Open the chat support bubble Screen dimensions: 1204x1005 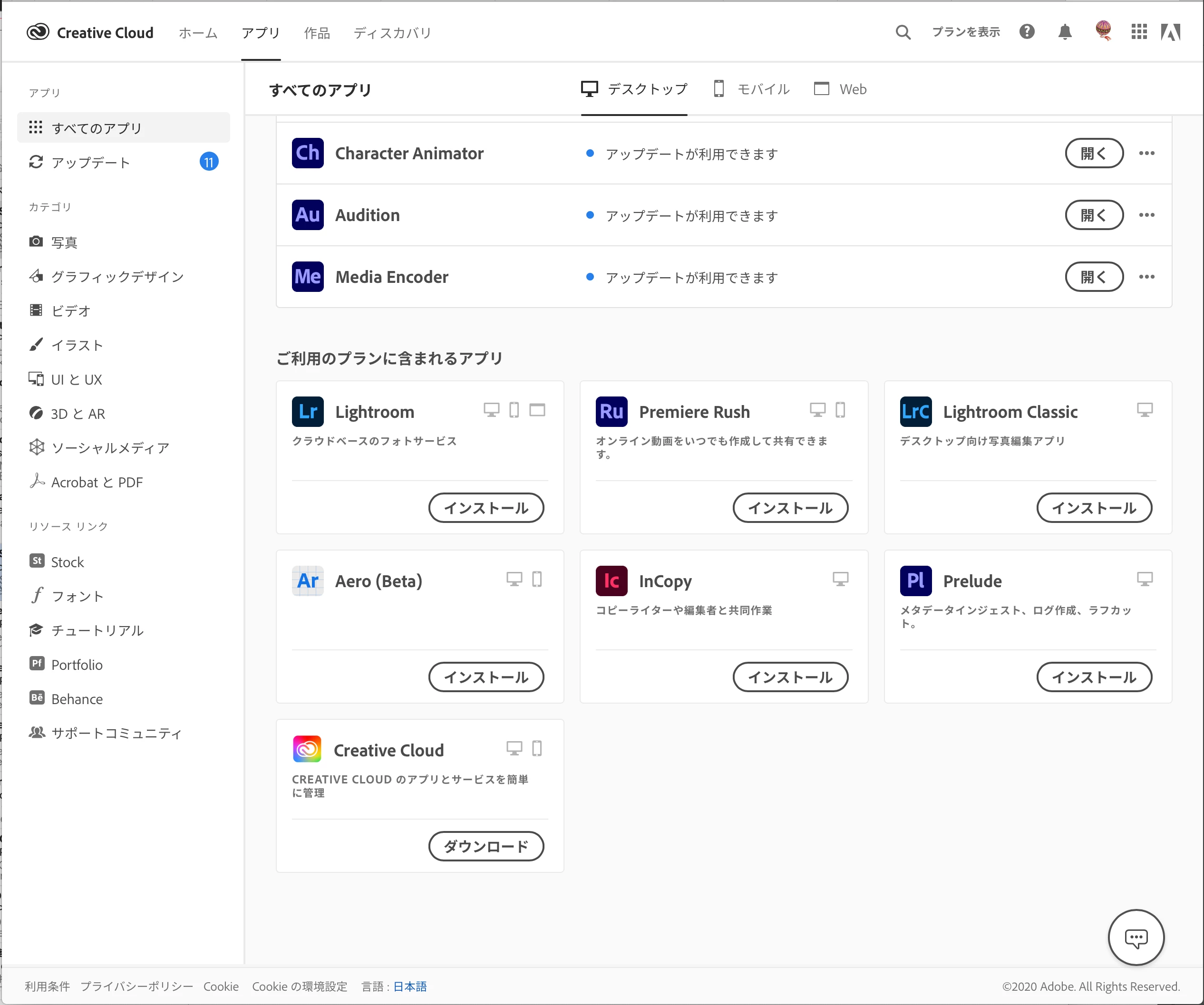pyautogui.click(x=1136, y=937)
